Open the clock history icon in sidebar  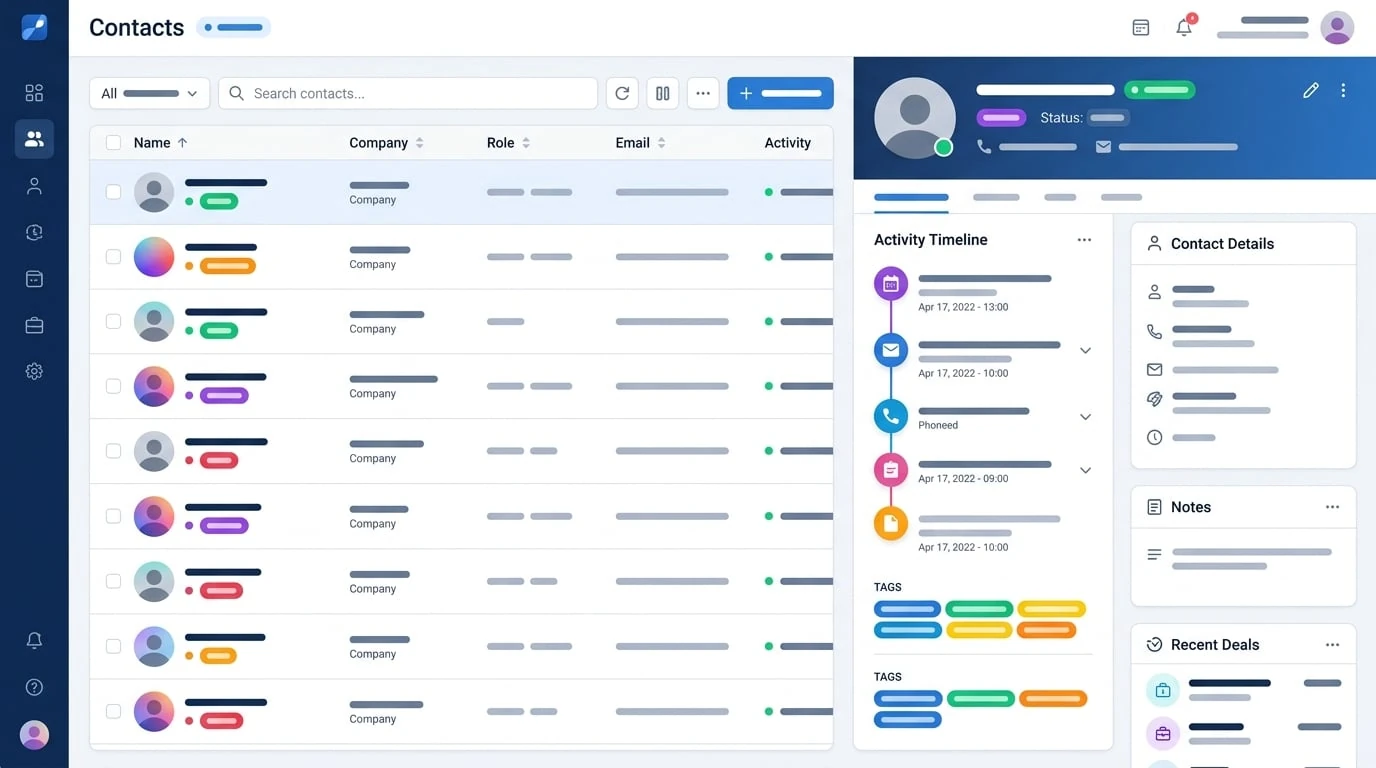tap(34, 232)
